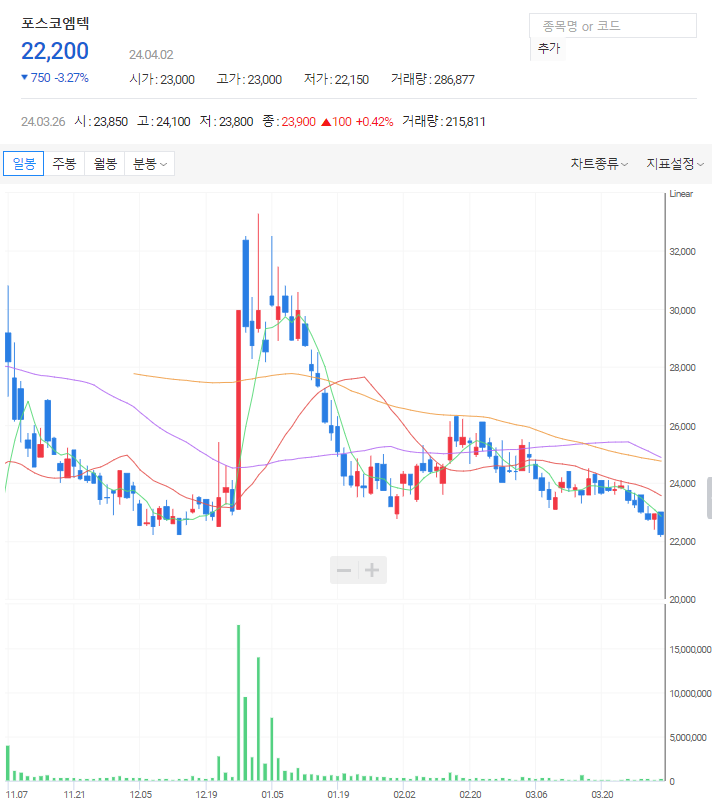Click the 포스코엠텍 stock name
The image size is (712, 806).
(56, 23)
